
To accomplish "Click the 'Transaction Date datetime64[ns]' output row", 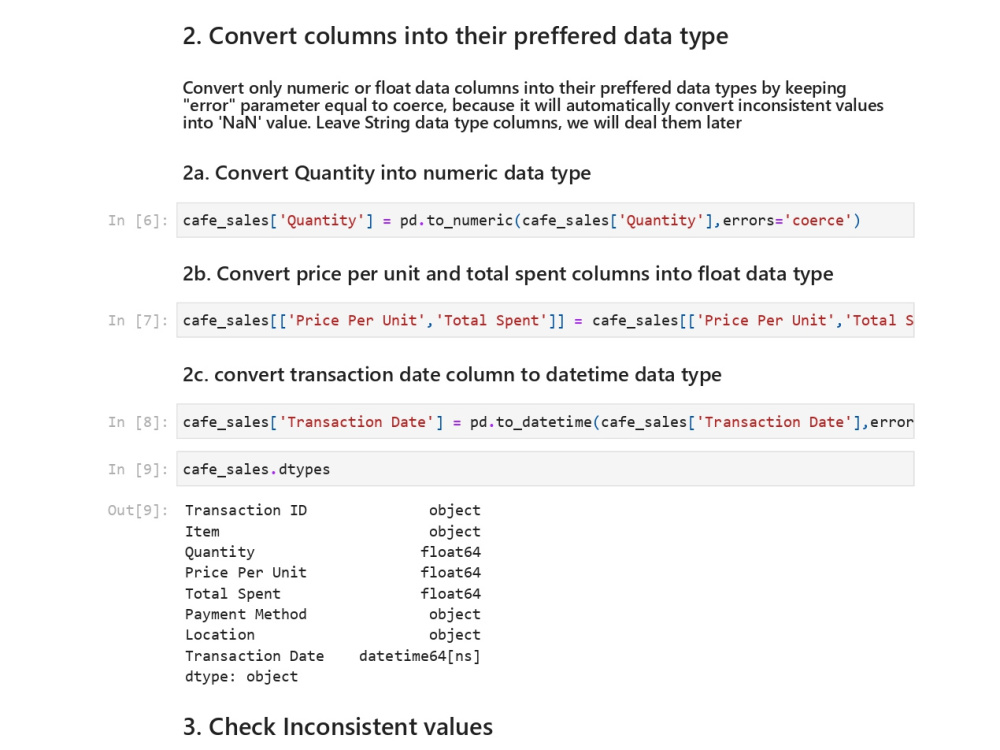I will point(333,656).
